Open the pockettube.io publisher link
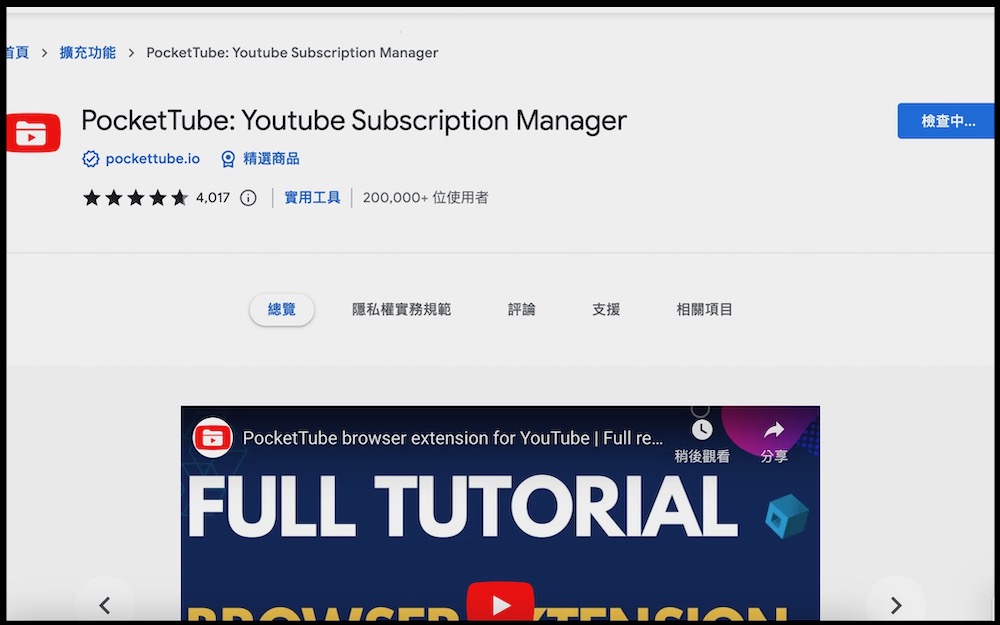Viewport: 1000px width, 625px height. pos(152,159)
